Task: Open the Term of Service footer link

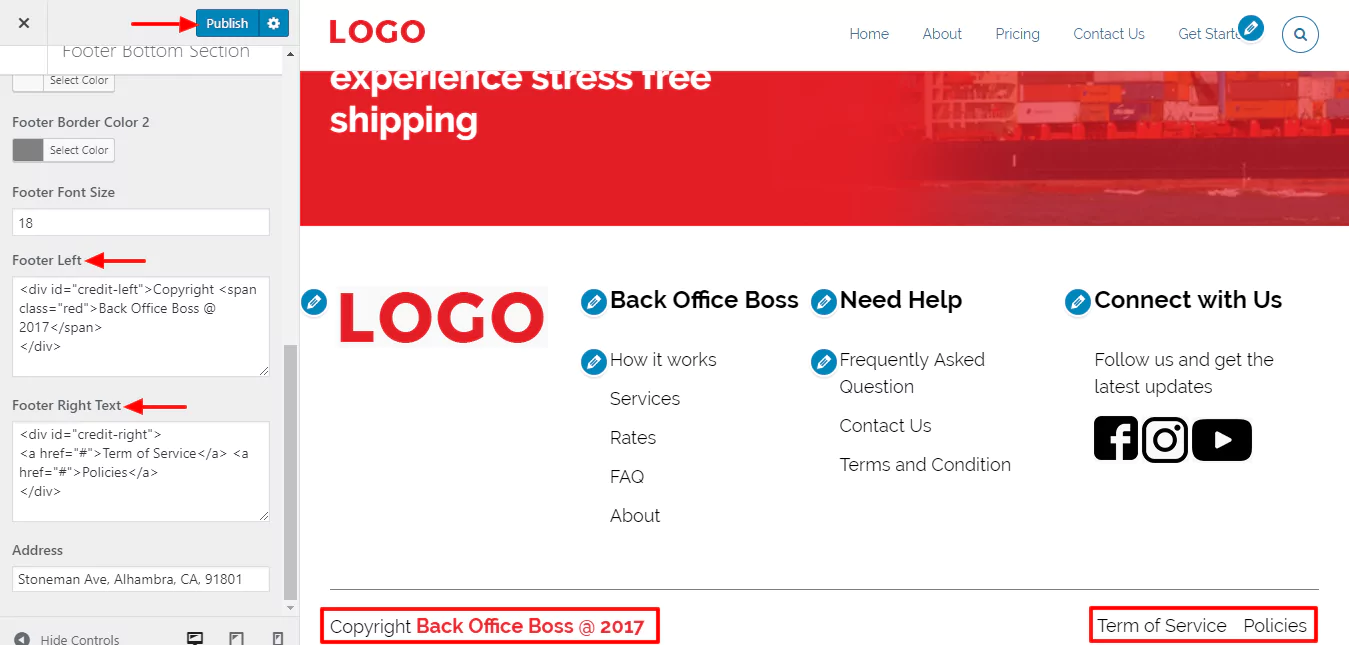Action: click(x=1162, y=626)
